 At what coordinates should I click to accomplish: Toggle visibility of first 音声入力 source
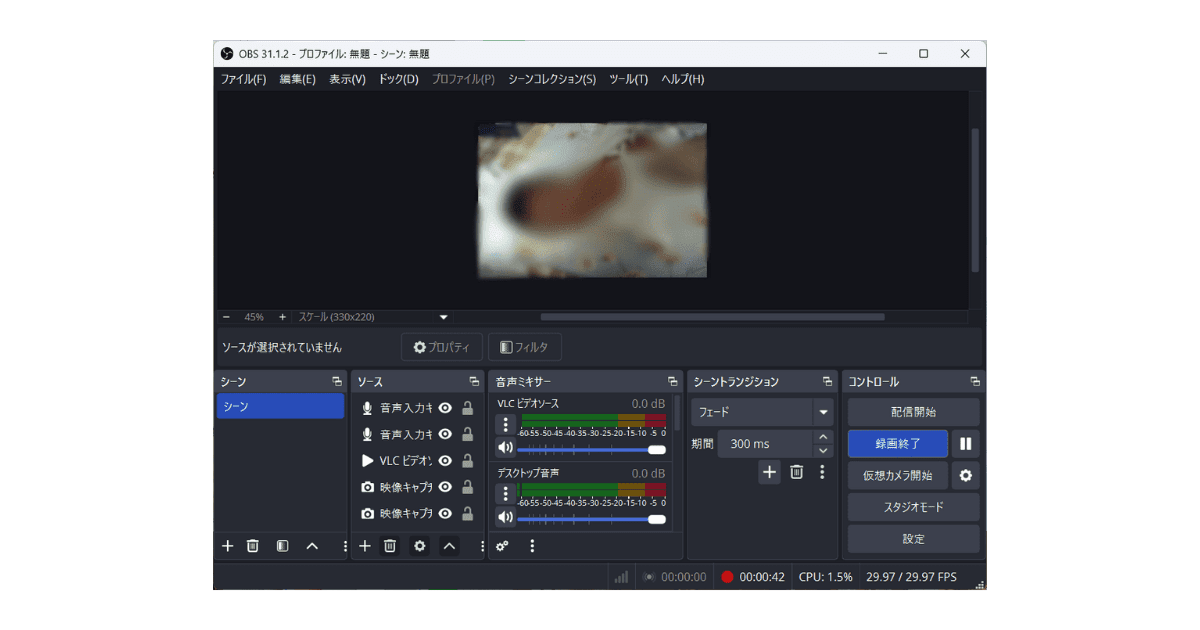coord(445,408)
